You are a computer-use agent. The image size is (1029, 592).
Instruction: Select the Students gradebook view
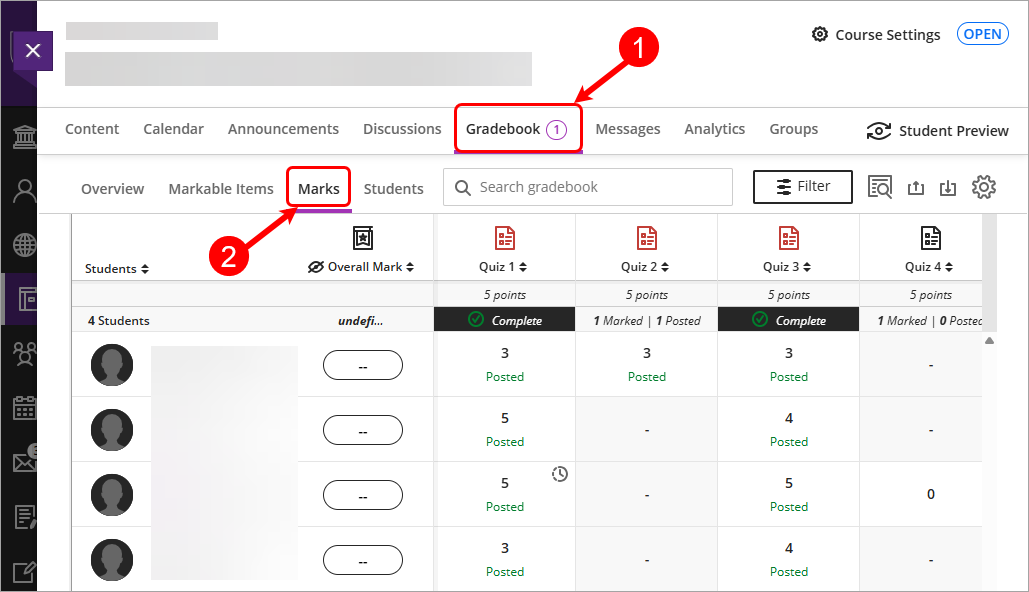(394, 189)
